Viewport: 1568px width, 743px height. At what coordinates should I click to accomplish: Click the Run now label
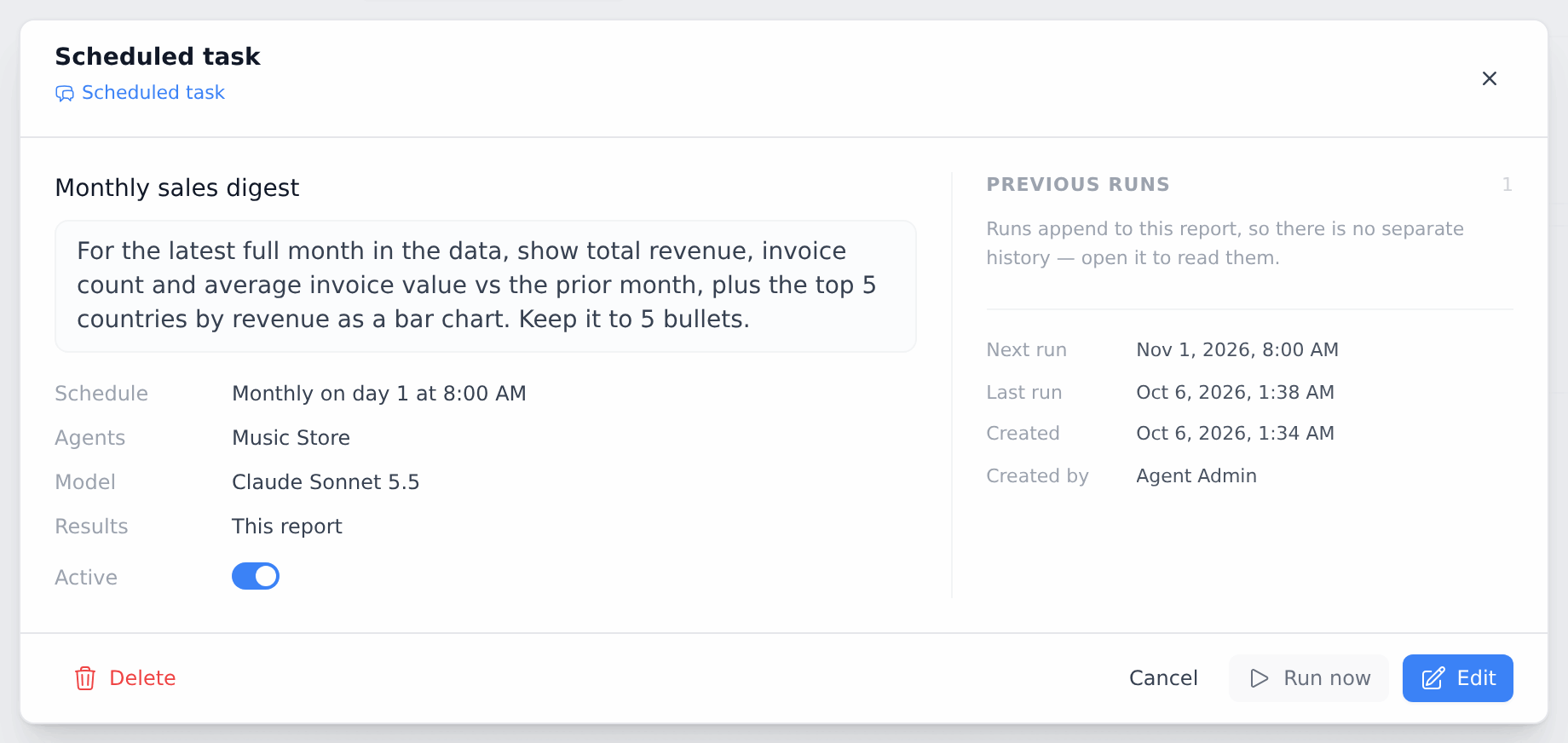click(x=1327, y=678)
